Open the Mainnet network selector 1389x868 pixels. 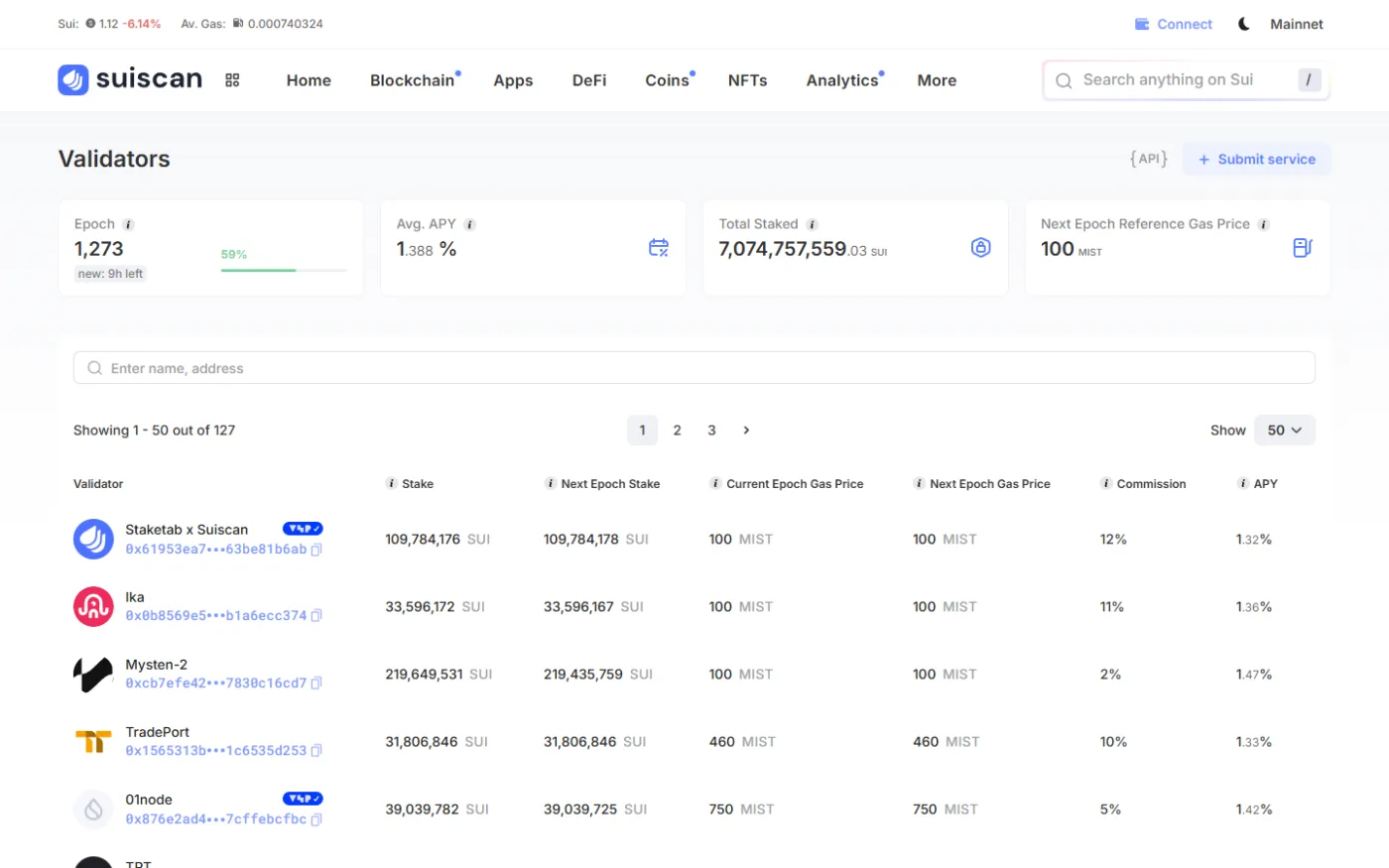click(1297, 24)
